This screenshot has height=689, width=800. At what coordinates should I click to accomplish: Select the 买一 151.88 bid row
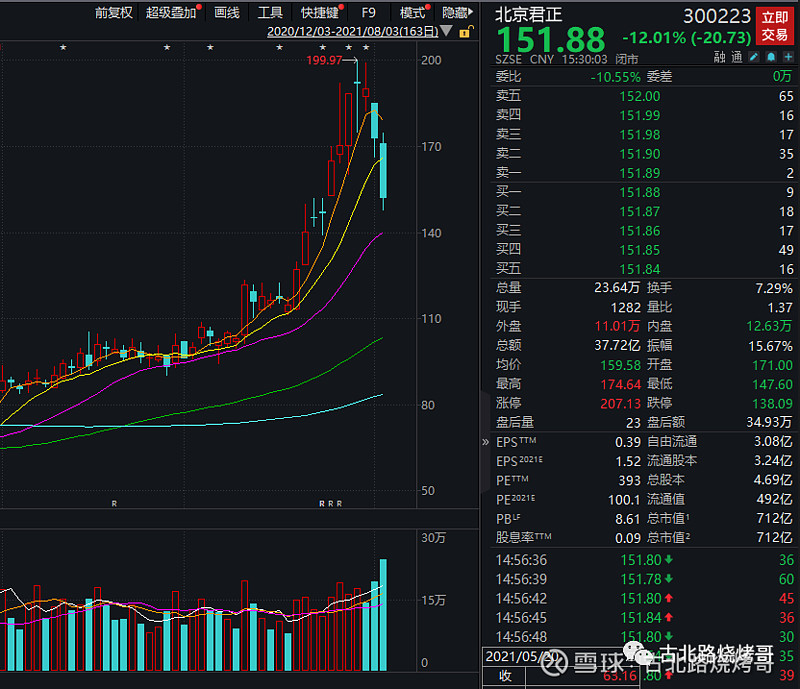point(644,192)
